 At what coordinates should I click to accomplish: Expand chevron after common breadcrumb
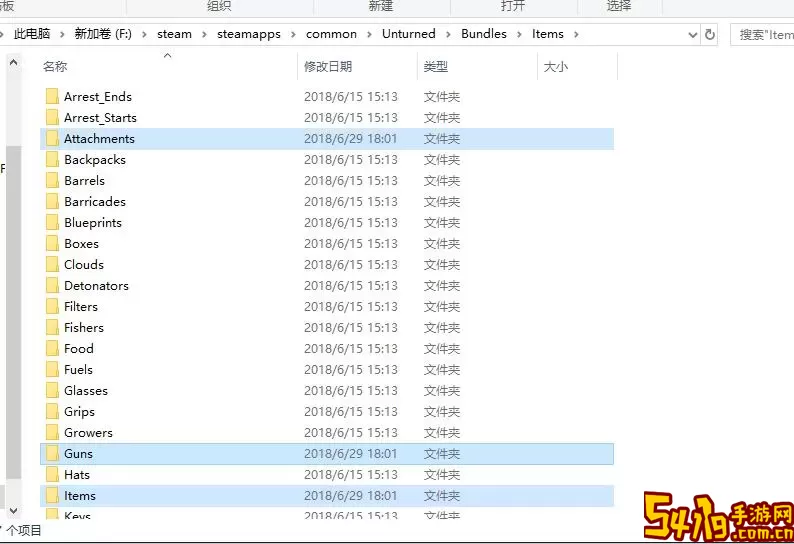click(369, 34)
